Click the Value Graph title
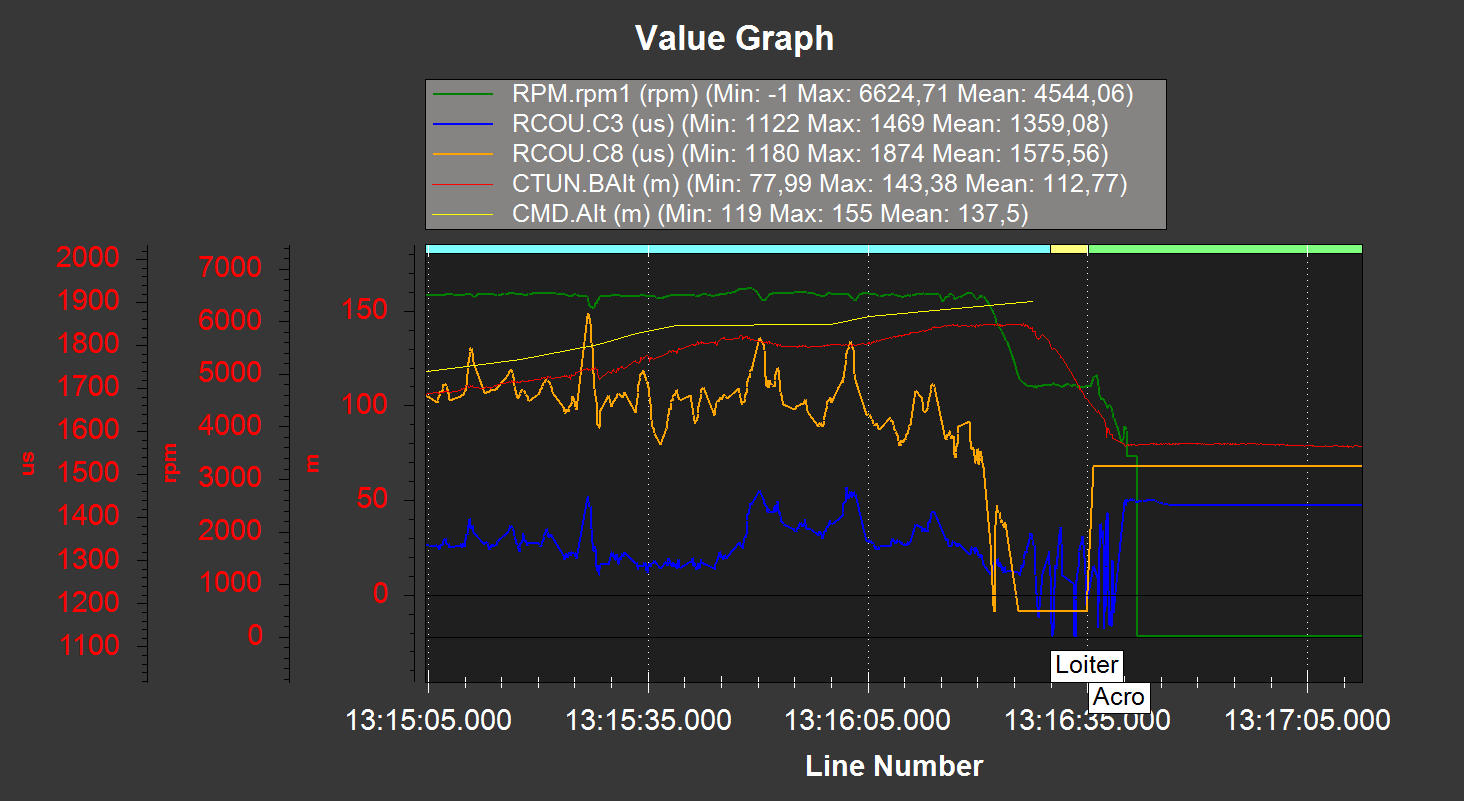 point(734,38)
